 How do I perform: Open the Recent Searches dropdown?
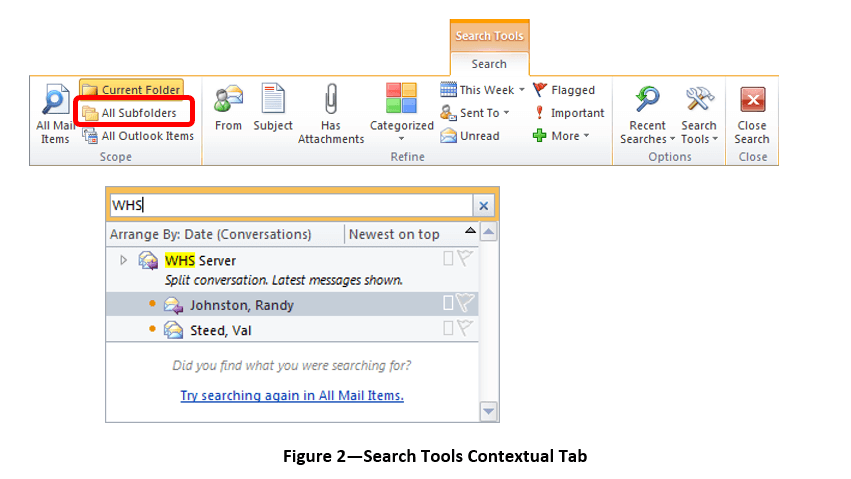[647, 114]
